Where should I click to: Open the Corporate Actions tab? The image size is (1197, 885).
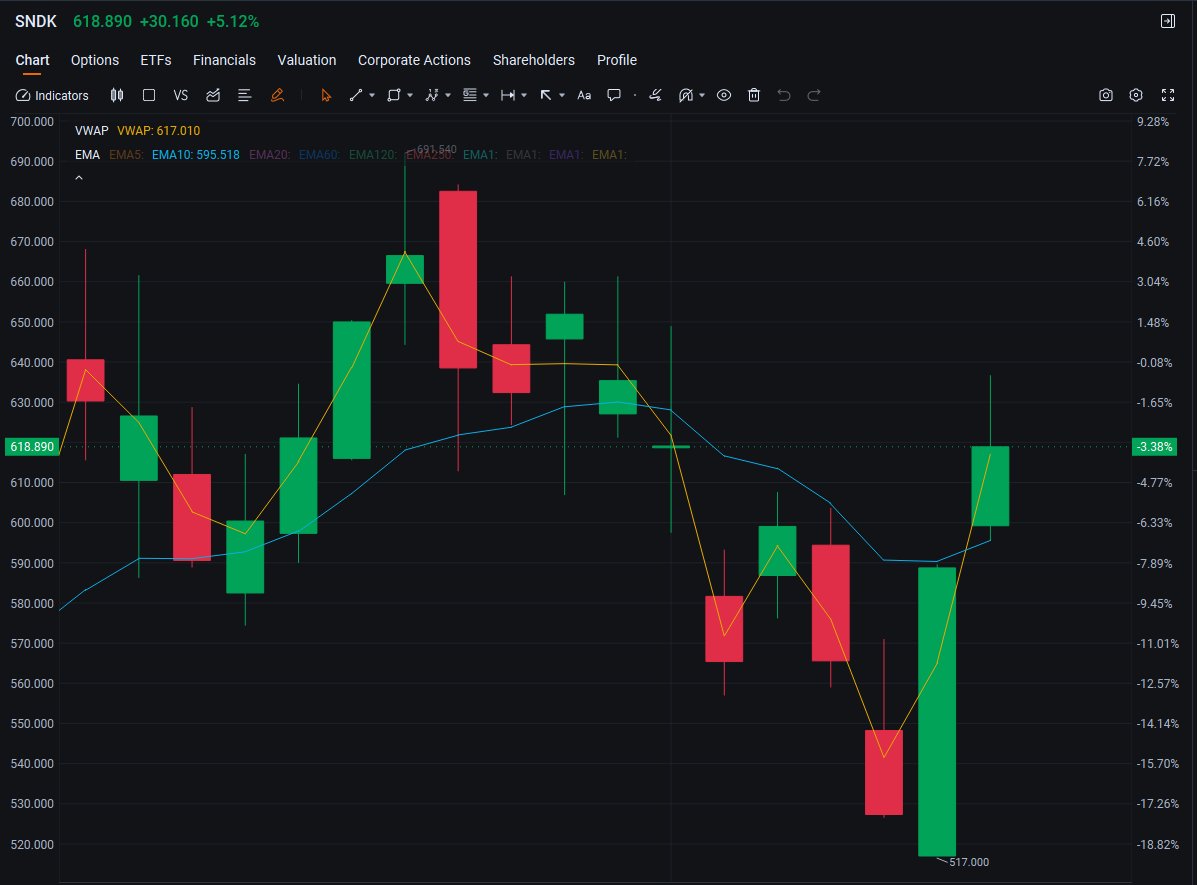(x=414, y=60)
